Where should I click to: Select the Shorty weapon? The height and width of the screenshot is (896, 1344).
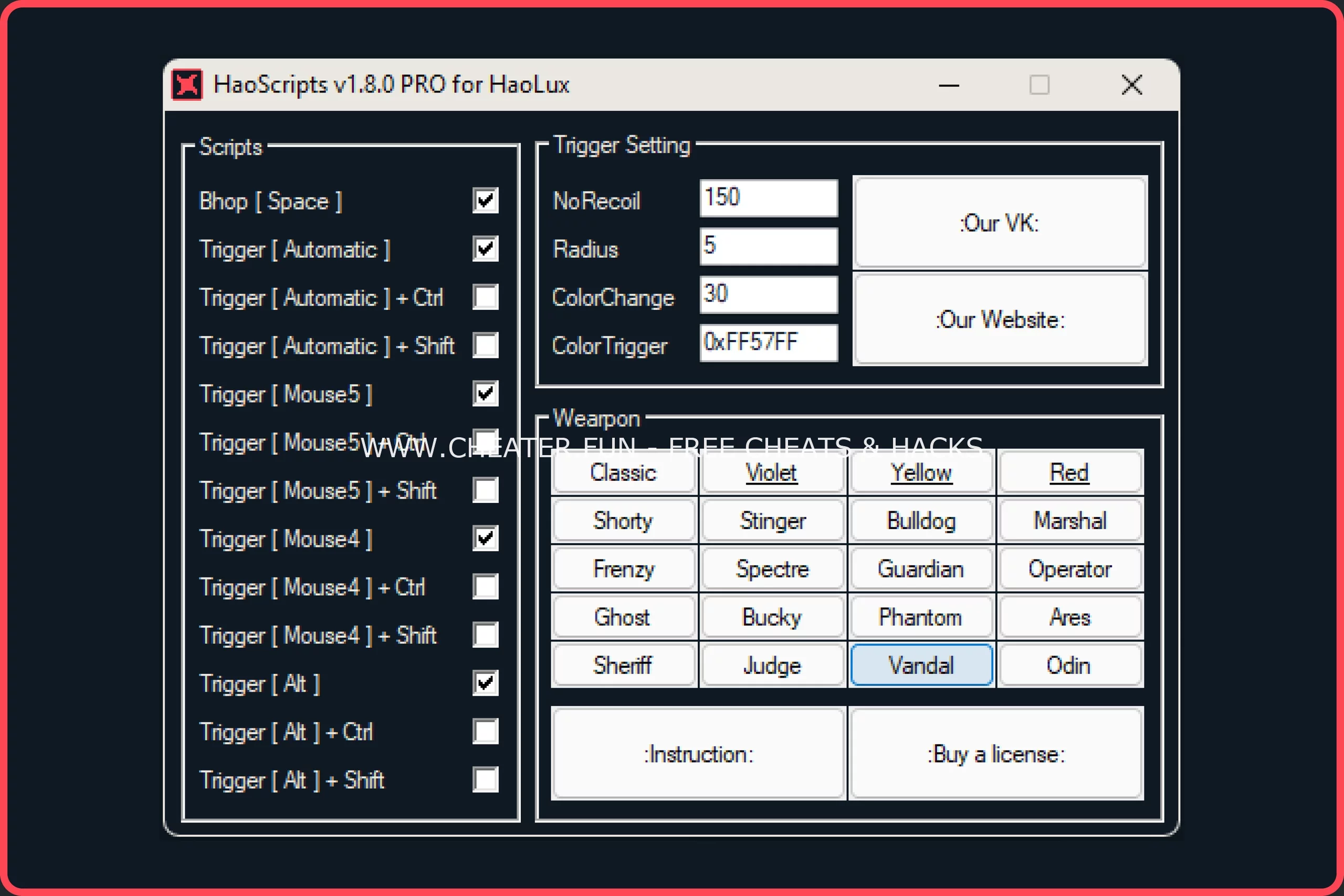pos(624,520)
